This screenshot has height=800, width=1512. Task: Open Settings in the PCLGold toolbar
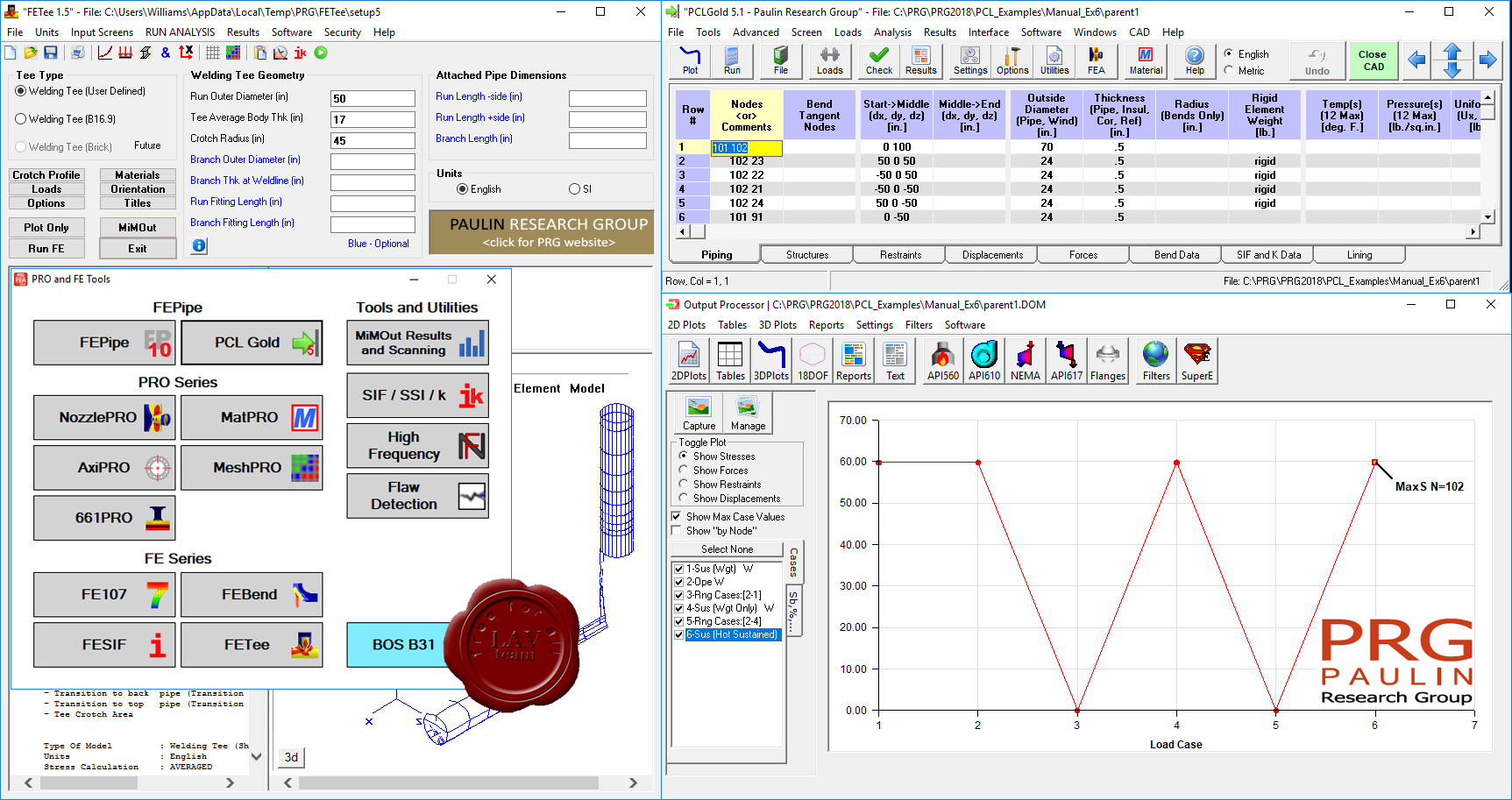(x=970, y=60)
